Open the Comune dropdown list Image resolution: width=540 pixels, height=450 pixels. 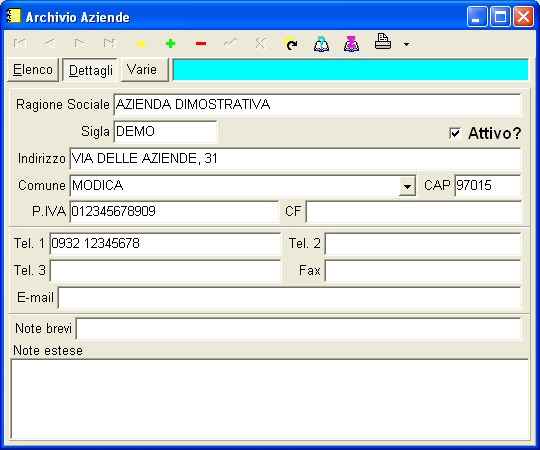click(x=407, y=186)
